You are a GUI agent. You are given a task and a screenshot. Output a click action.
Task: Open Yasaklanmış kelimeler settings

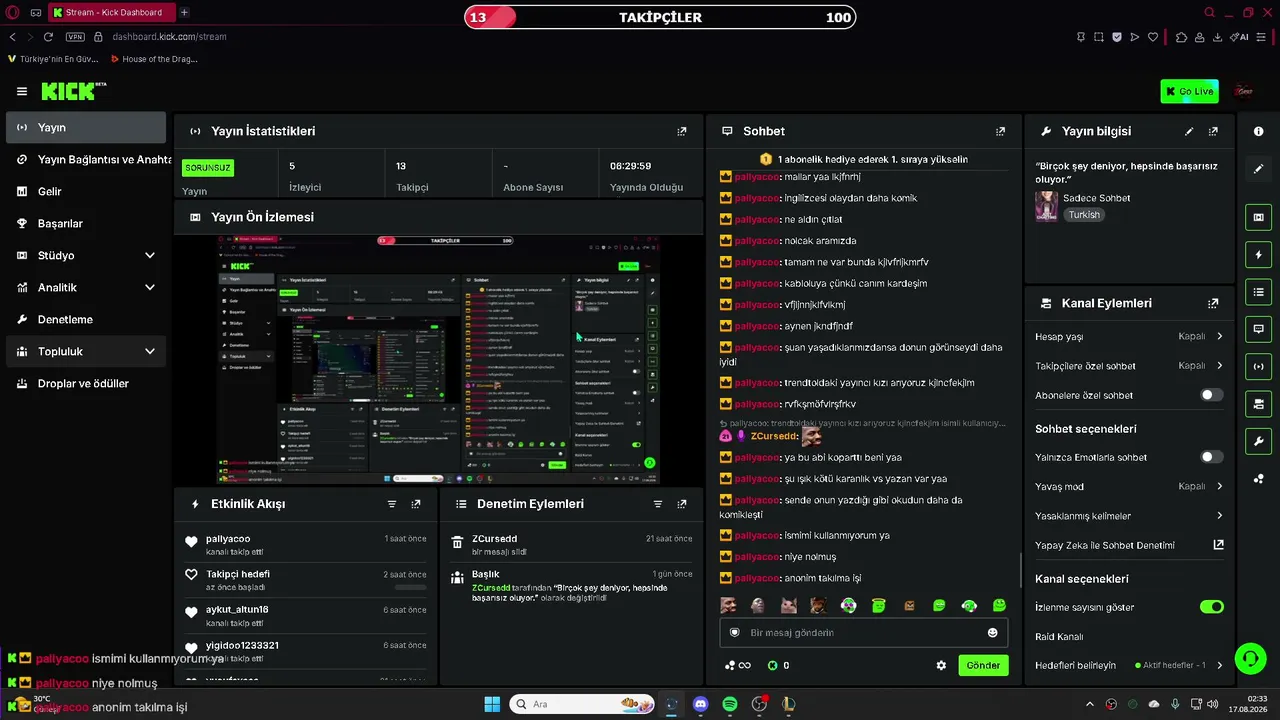[1129, 516]
